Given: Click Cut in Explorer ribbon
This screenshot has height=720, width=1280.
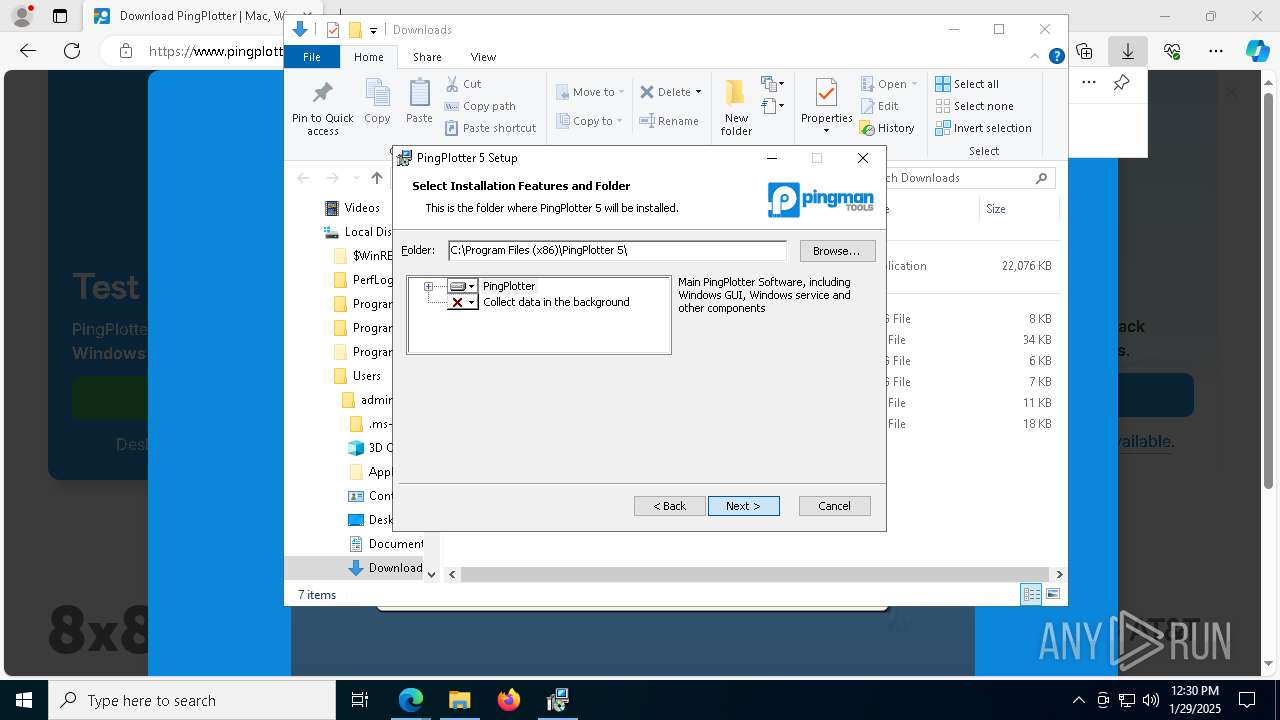Looking at the screenshot, I should point(463,84).
